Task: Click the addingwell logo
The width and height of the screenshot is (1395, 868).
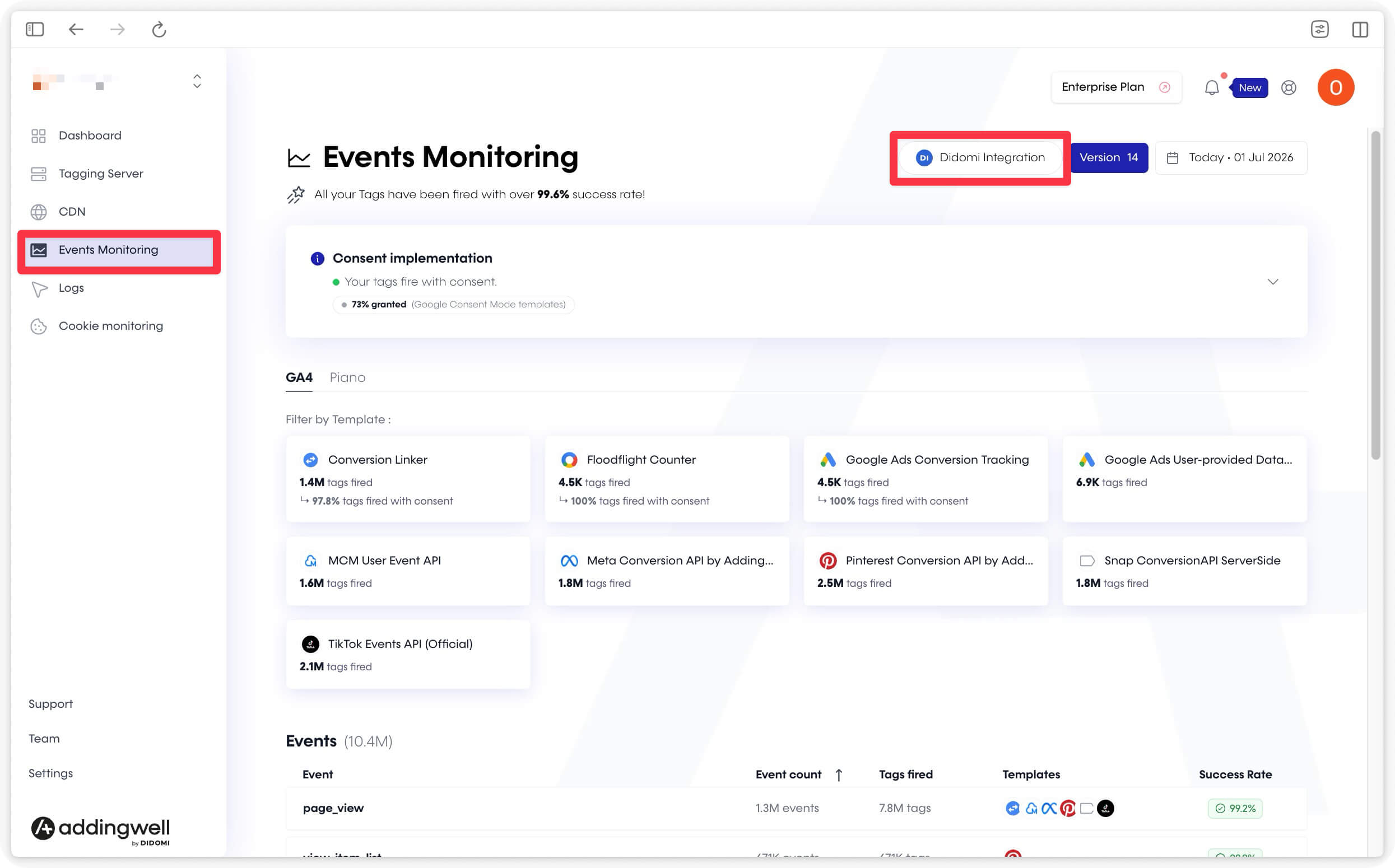Action: tap(100, 830)
